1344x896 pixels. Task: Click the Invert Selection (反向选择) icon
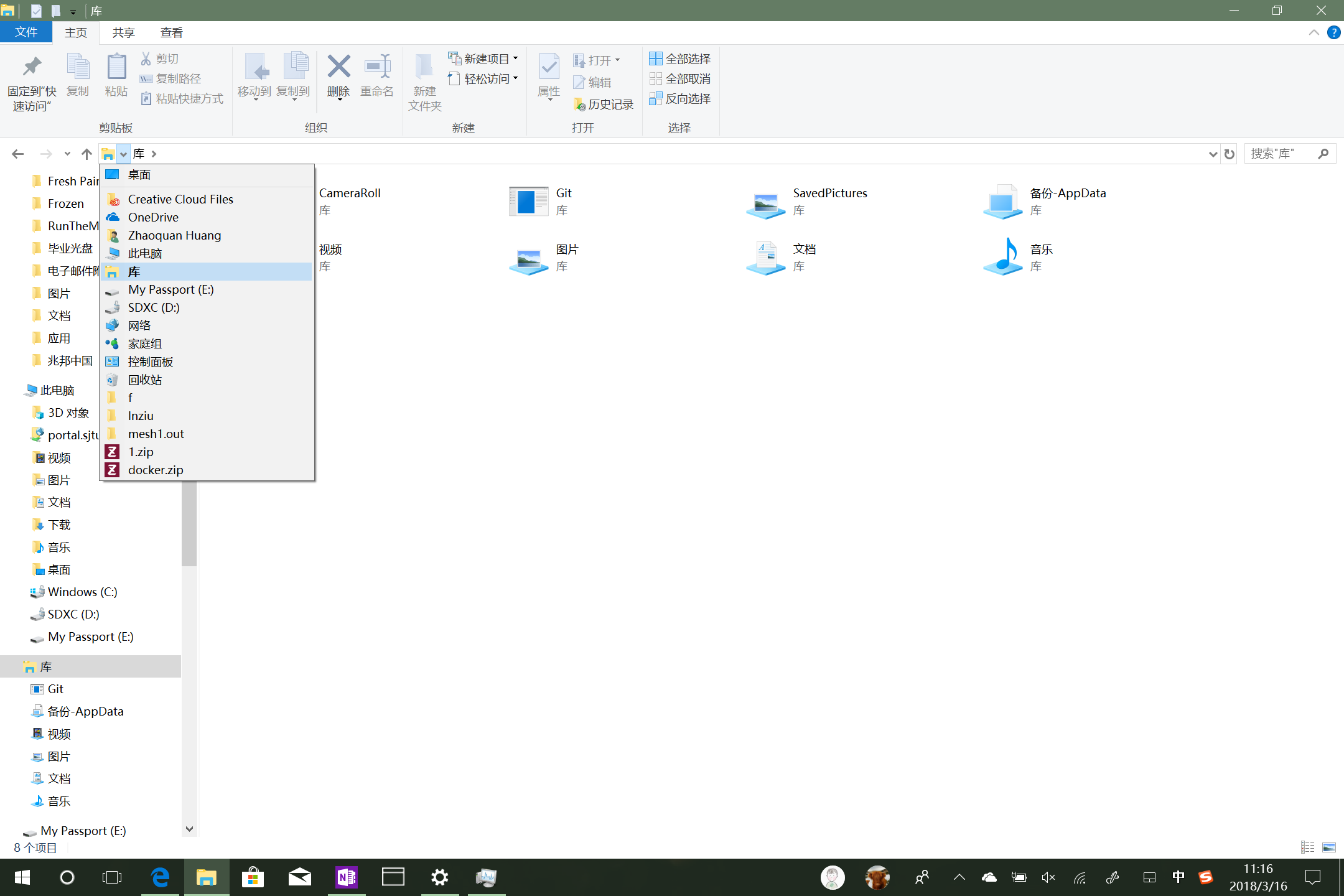(655, 98)
